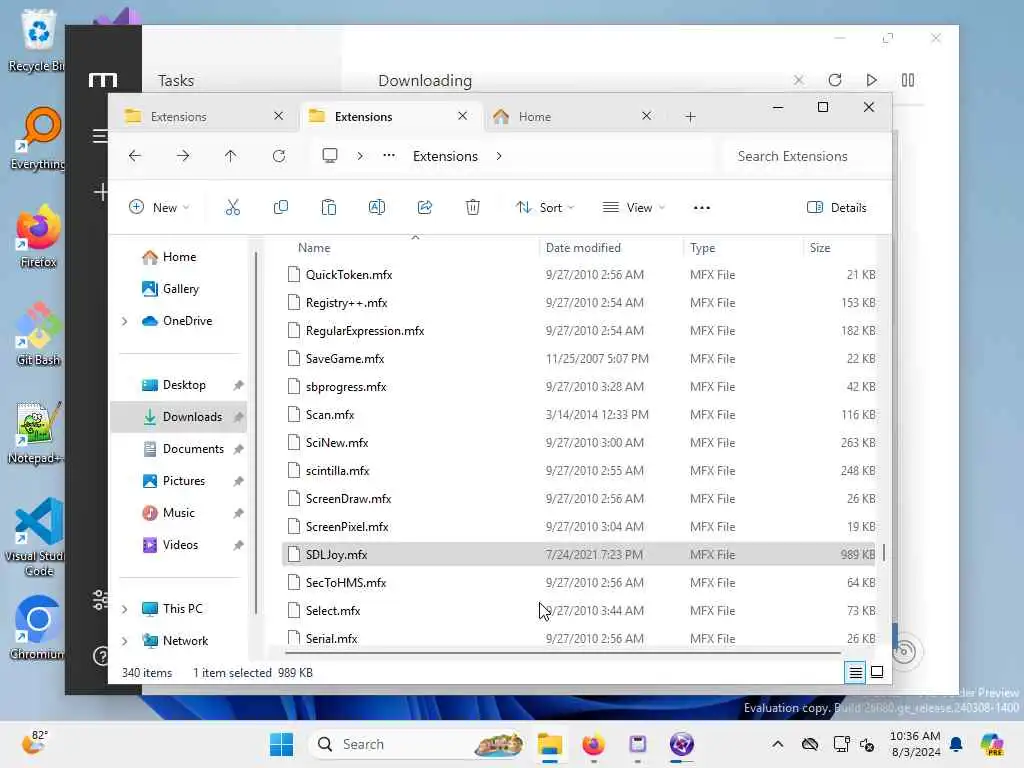This screenshot has height=768, width=1024.
Task: Open Visual Studio Code desktop shortcut
Action: tap(38, 537)
